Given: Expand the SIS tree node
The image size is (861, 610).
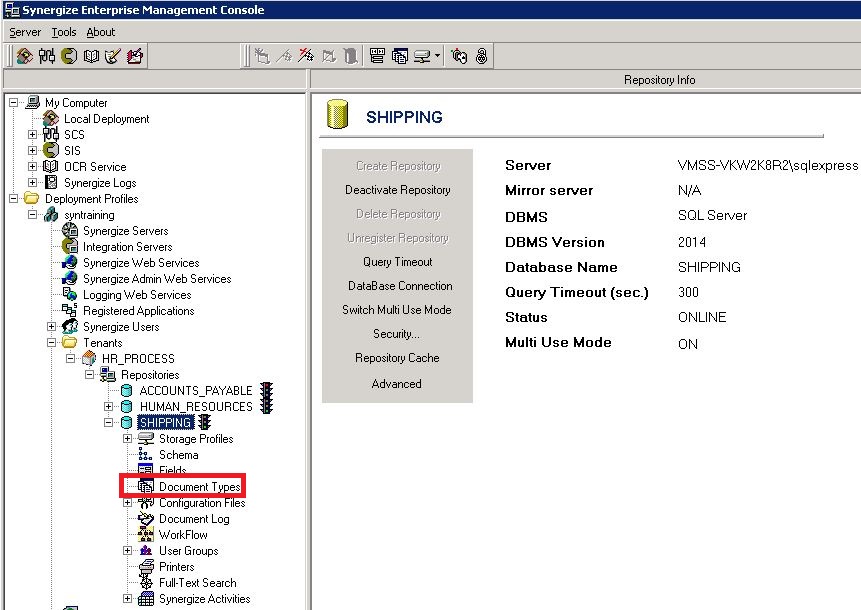Looking at the screenshot, I should pyautogui.click(x=32, y=150).
